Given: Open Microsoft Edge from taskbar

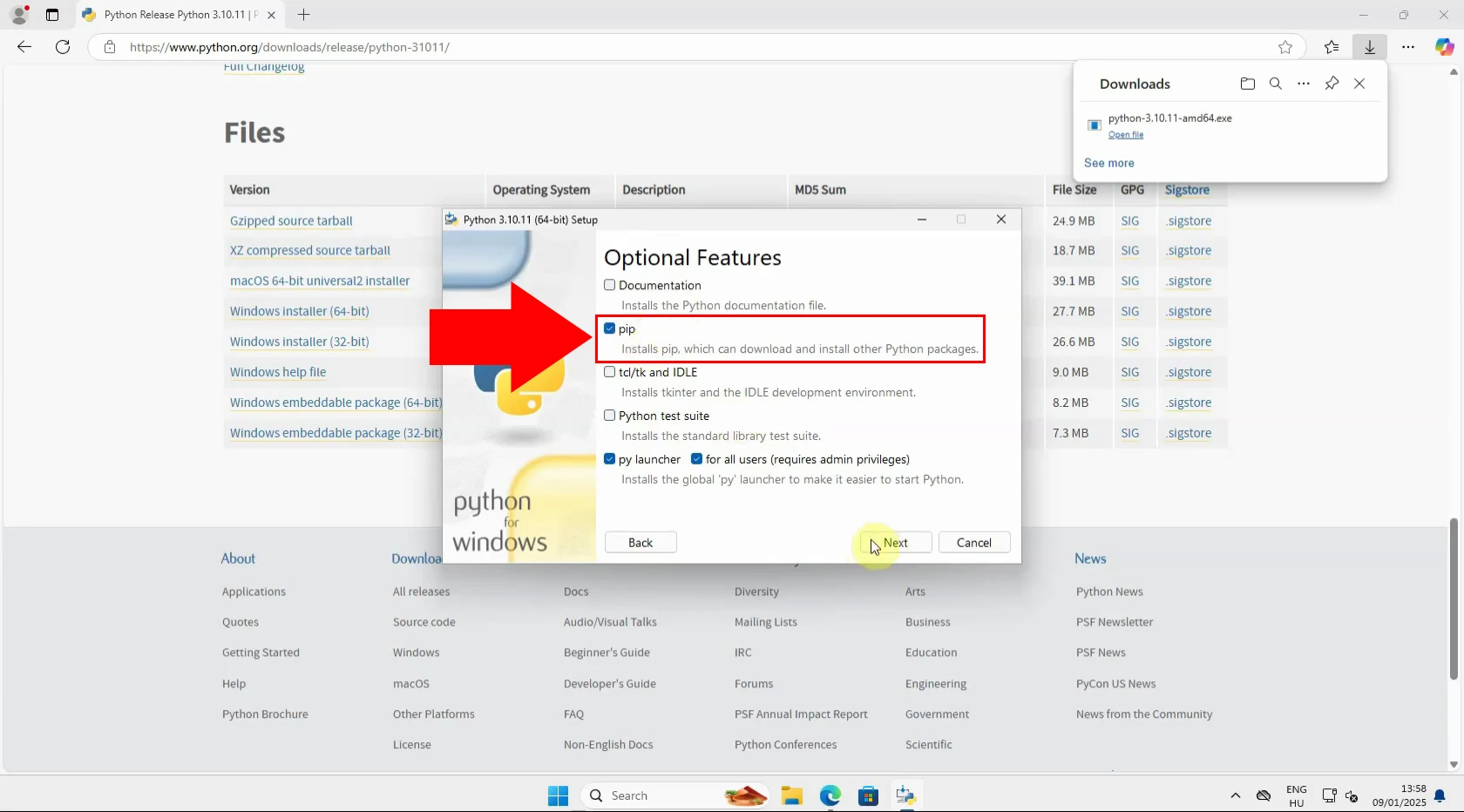Looking at the screenshot, I should click(x=830, y=795).
